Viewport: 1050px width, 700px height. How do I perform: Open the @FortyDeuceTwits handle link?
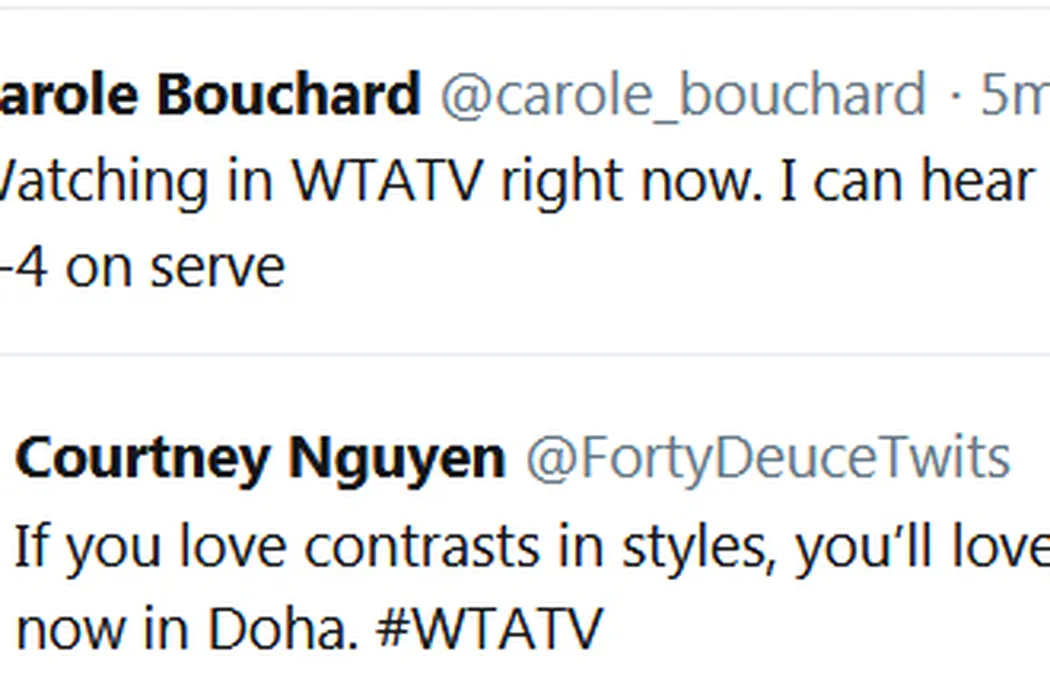pos(767,459)
